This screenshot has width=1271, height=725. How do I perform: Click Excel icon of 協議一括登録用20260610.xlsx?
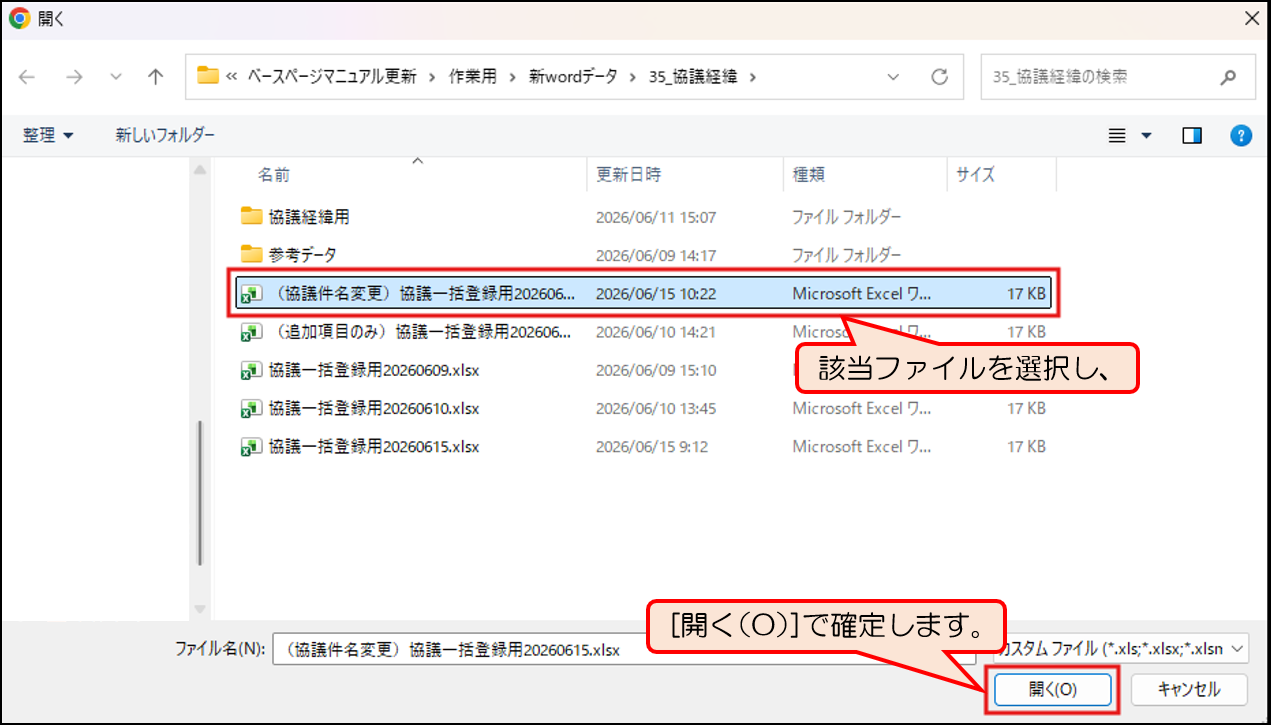coord(251,408)
